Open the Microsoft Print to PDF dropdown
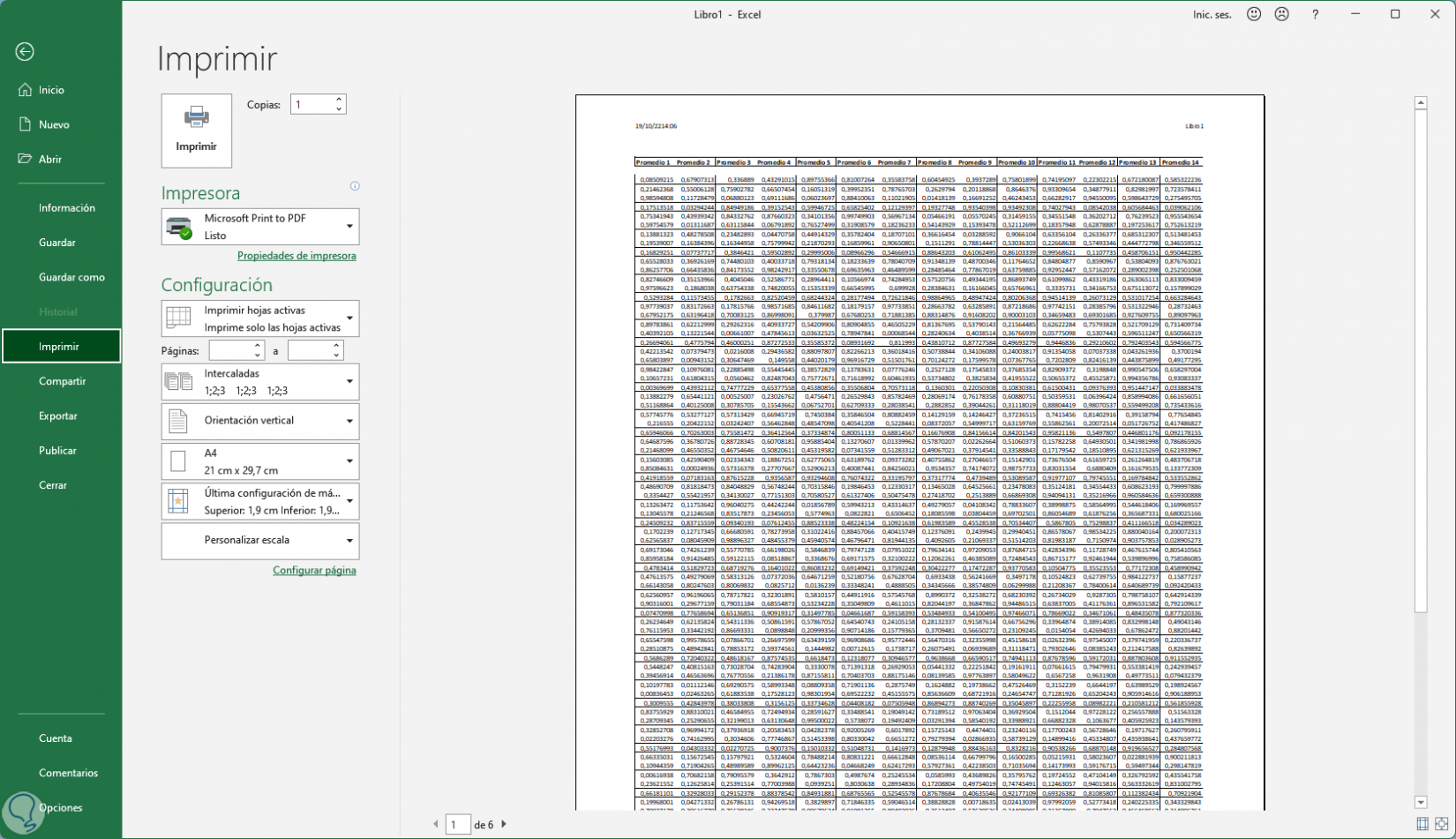Image resolution: width=1456 pixels, height=839 pixels. 260,227
